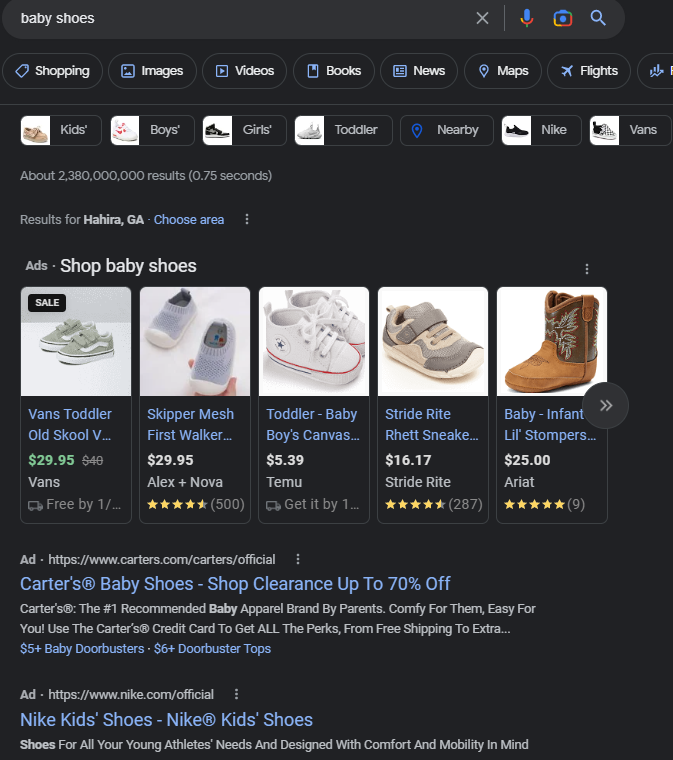The height and width of the screenshot is (760, 673).
Task: Start voice search with microphone icon
Action: coord(527,18)
